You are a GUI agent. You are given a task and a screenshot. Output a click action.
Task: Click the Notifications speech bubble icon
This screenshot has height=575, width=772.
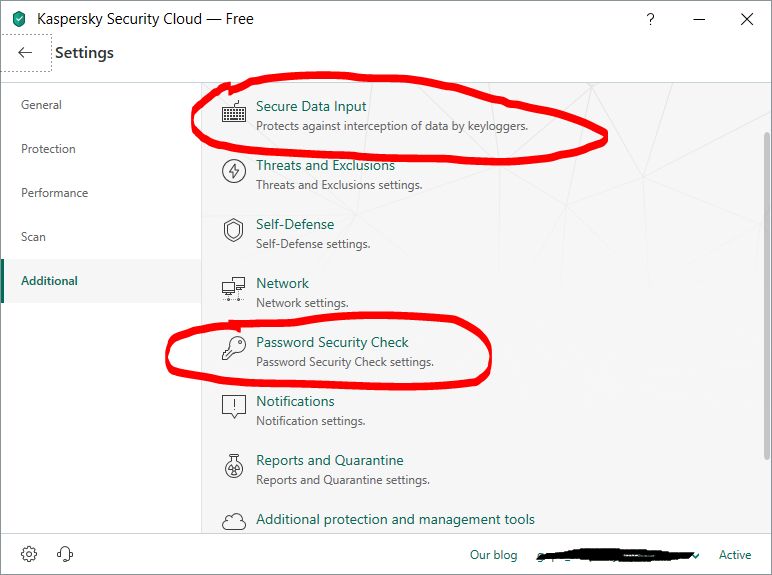pos(234,407)
